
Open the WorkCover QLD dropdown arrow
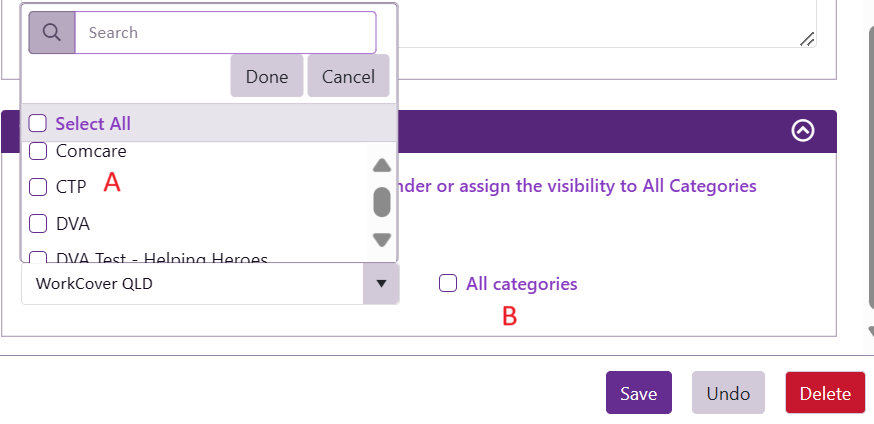pyautogui.click(x=380, y=284)
